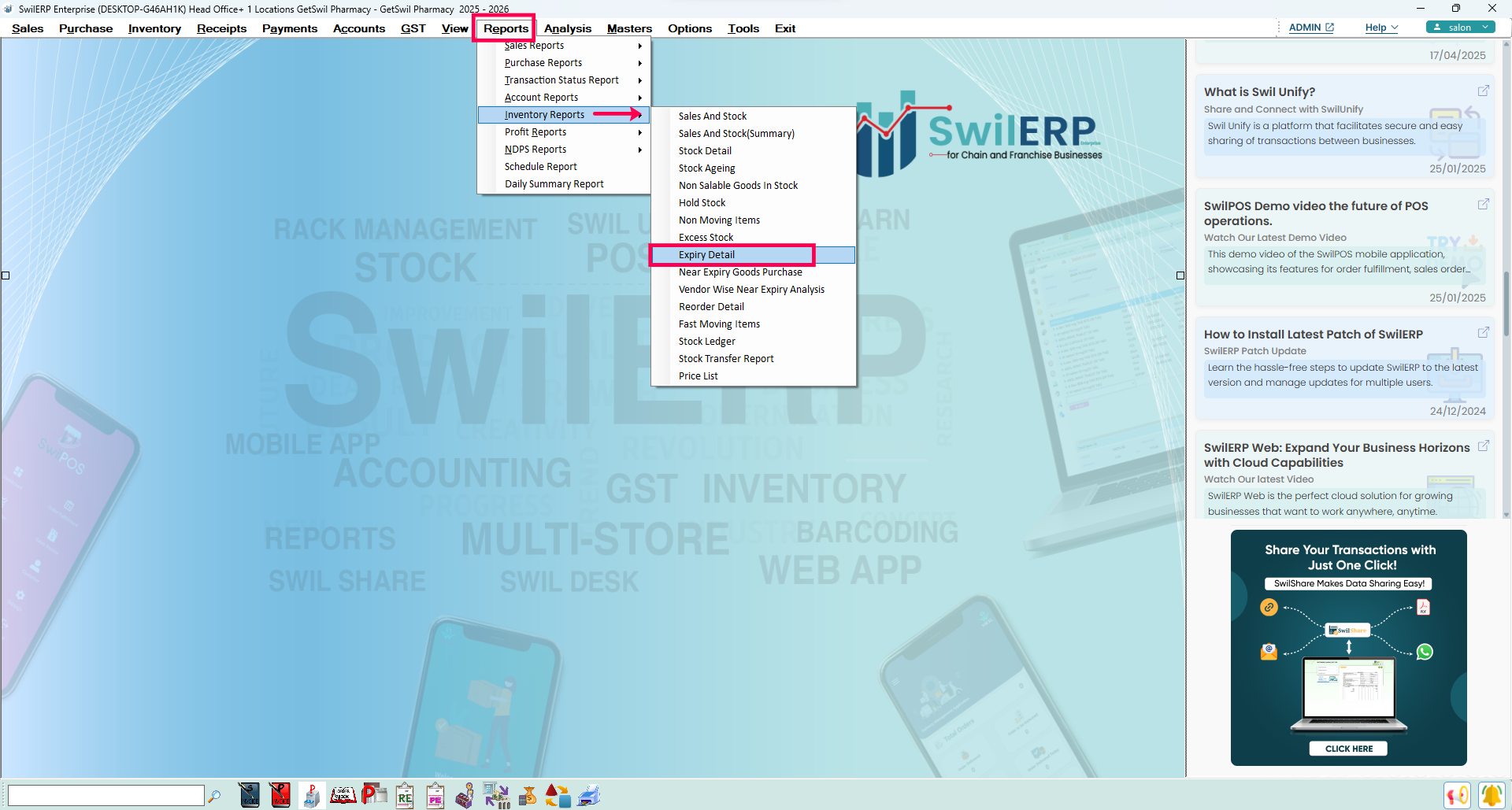Screen dimensions: 1512x810
Task: Select the Price List report
Action: pyautogui.click(x=754, y=376)
